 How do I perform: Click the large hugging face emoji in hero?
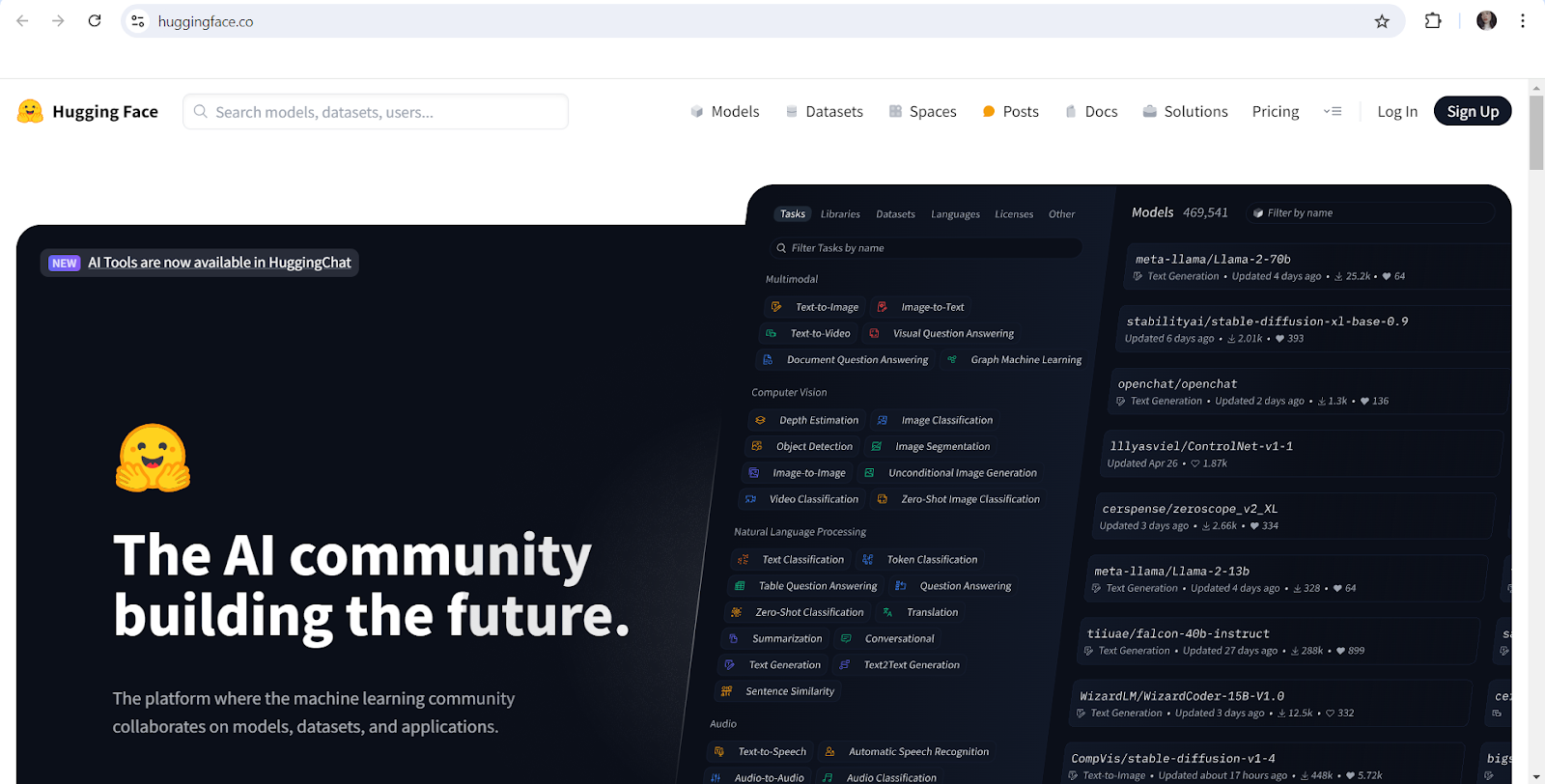click(x=153, y=458)
